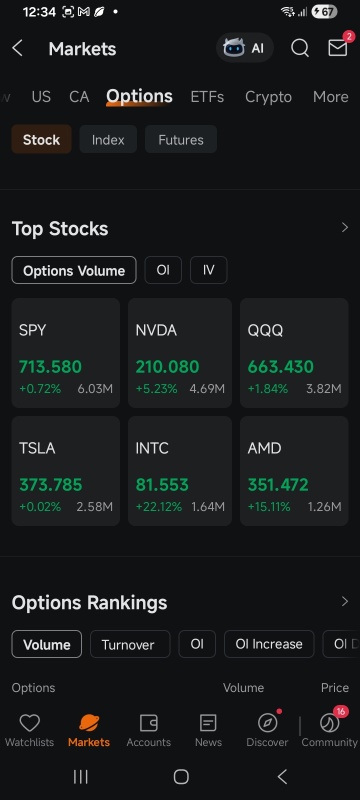Switch to the Crypto tab

pyautogui.click(x=268, y=97)
